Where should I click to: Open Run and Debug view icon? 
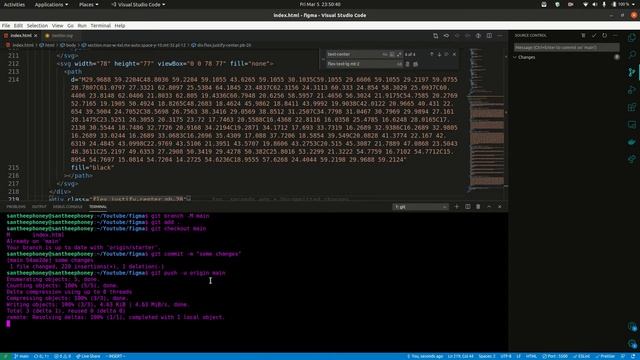pyautogui.click(x=632, y=89)
